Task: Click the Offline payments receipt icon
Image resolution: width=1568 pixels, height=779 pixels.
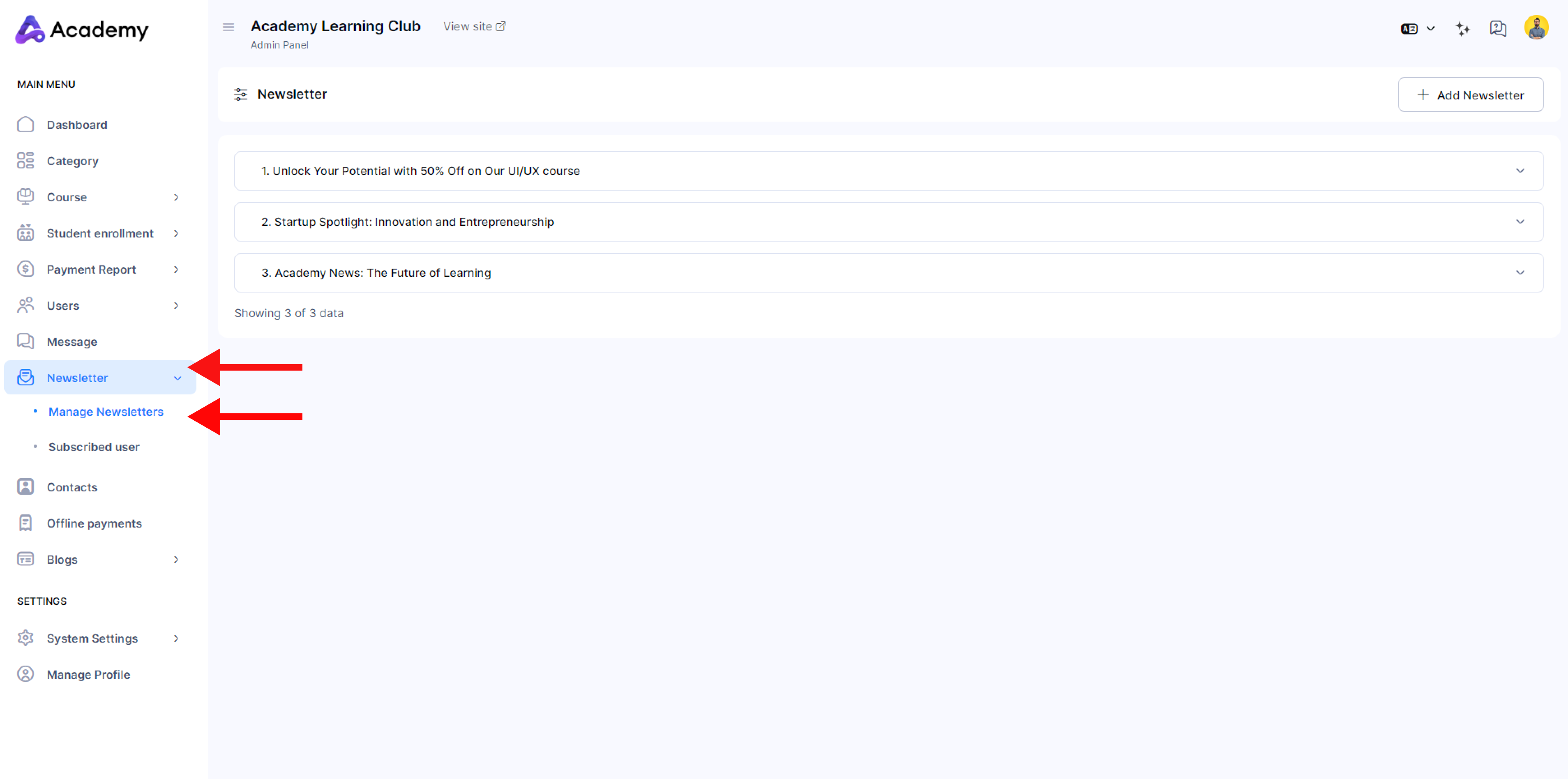Action: click(x=25, y=523)
